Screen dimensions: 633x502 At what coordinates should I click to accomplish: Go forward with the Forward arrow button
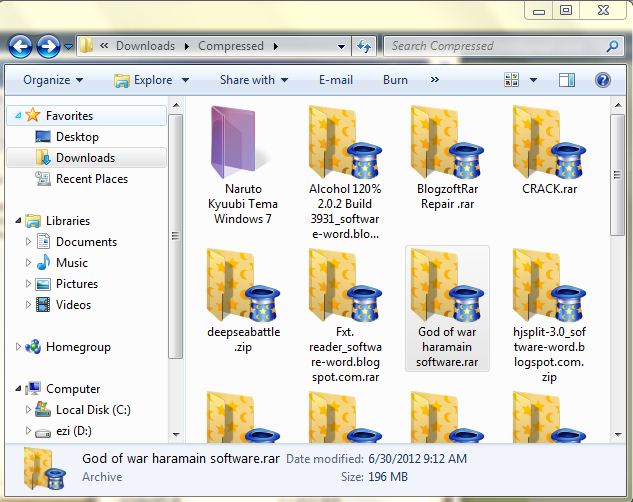point(48,46)
